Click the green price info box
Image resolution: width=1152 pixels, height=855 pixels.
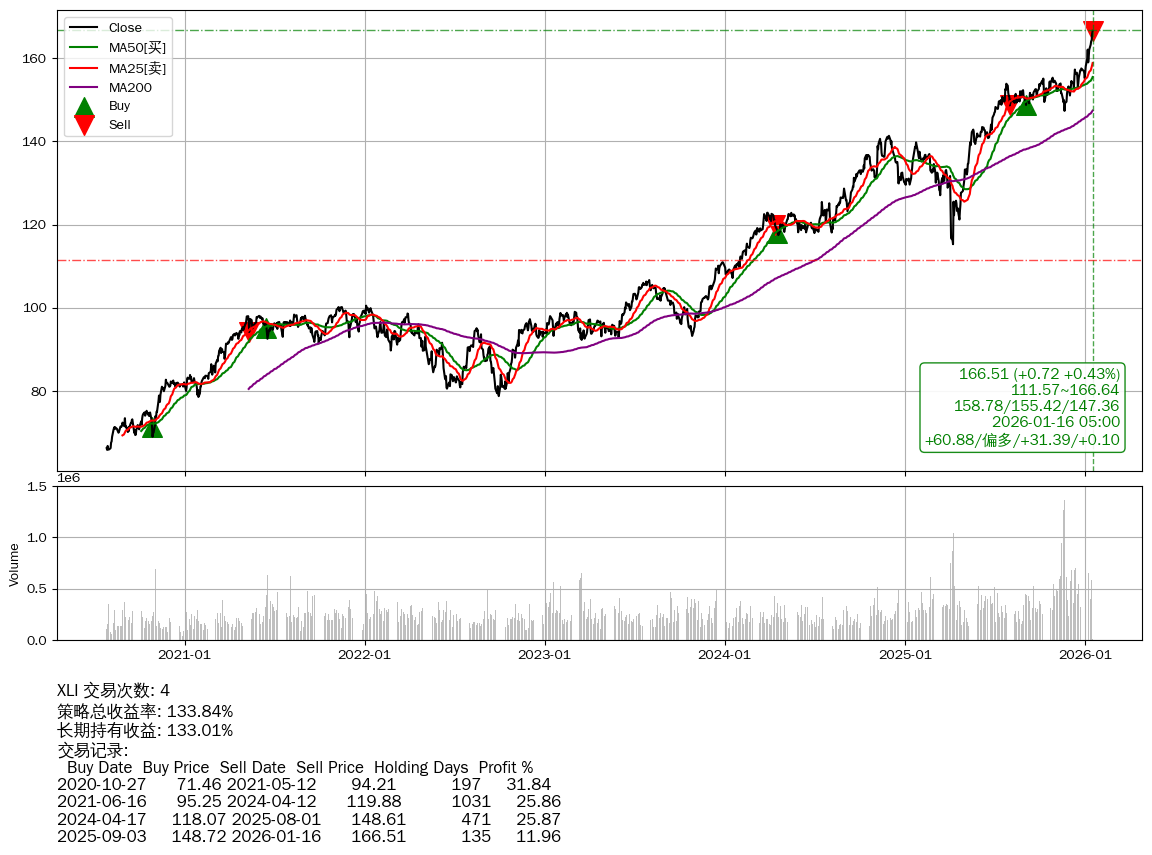pyautogui.click(x=1022, y=407)
